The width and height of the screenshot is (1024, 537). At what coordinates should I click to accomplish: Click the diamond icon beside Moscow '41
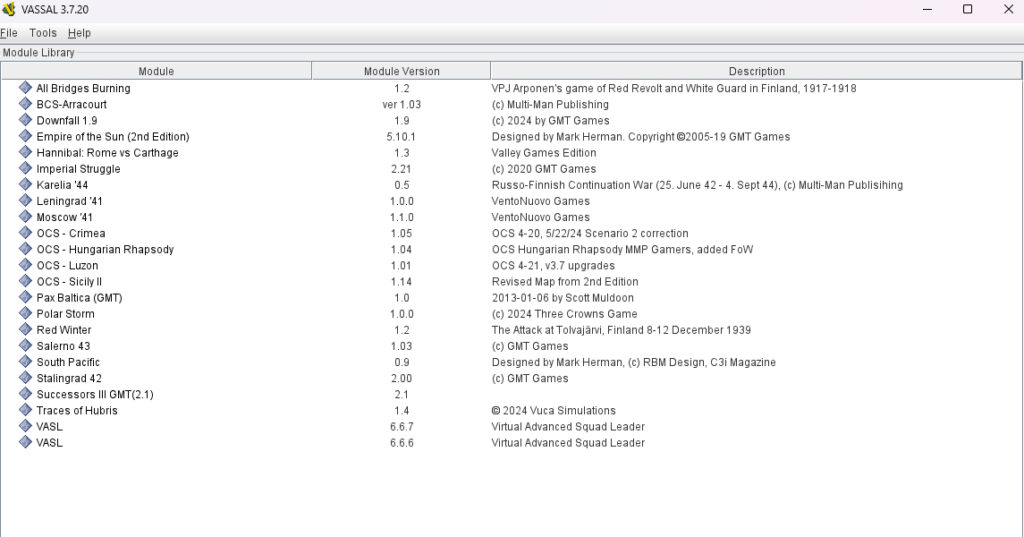point(25,217)
